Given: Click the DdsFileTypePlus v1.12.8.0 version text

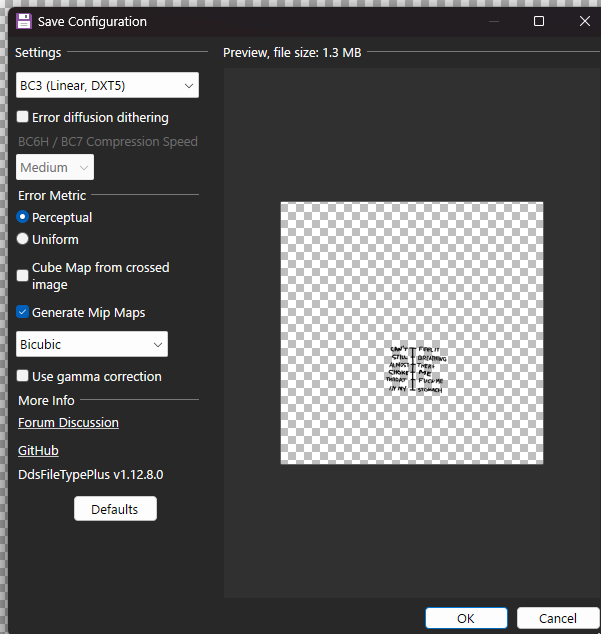Looking at the screenshot, I should [91, 474].
